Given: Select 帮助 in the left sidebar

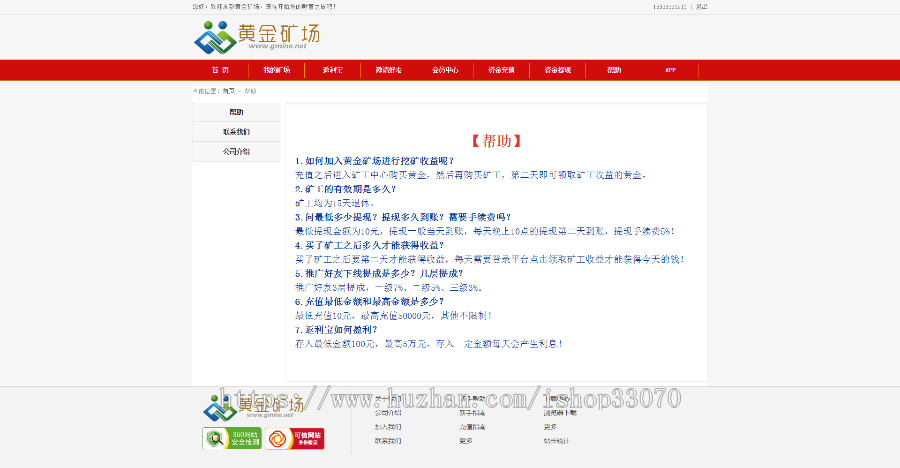Looking at the screenshot, I should pos(236,112).
